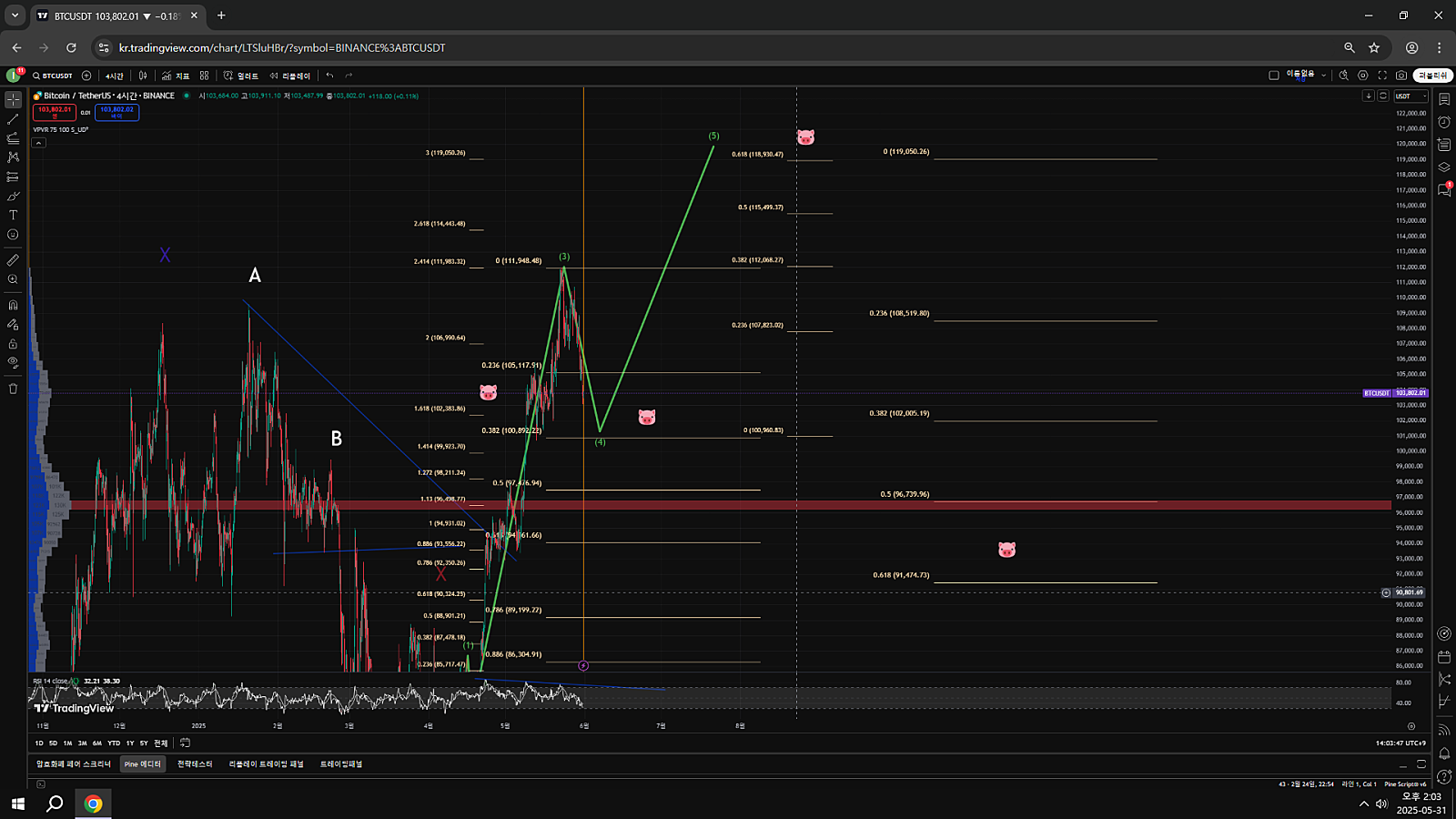Toggle stay in drawing mode
This screenshot has height=819, width=1456.
tap(13, 324)
